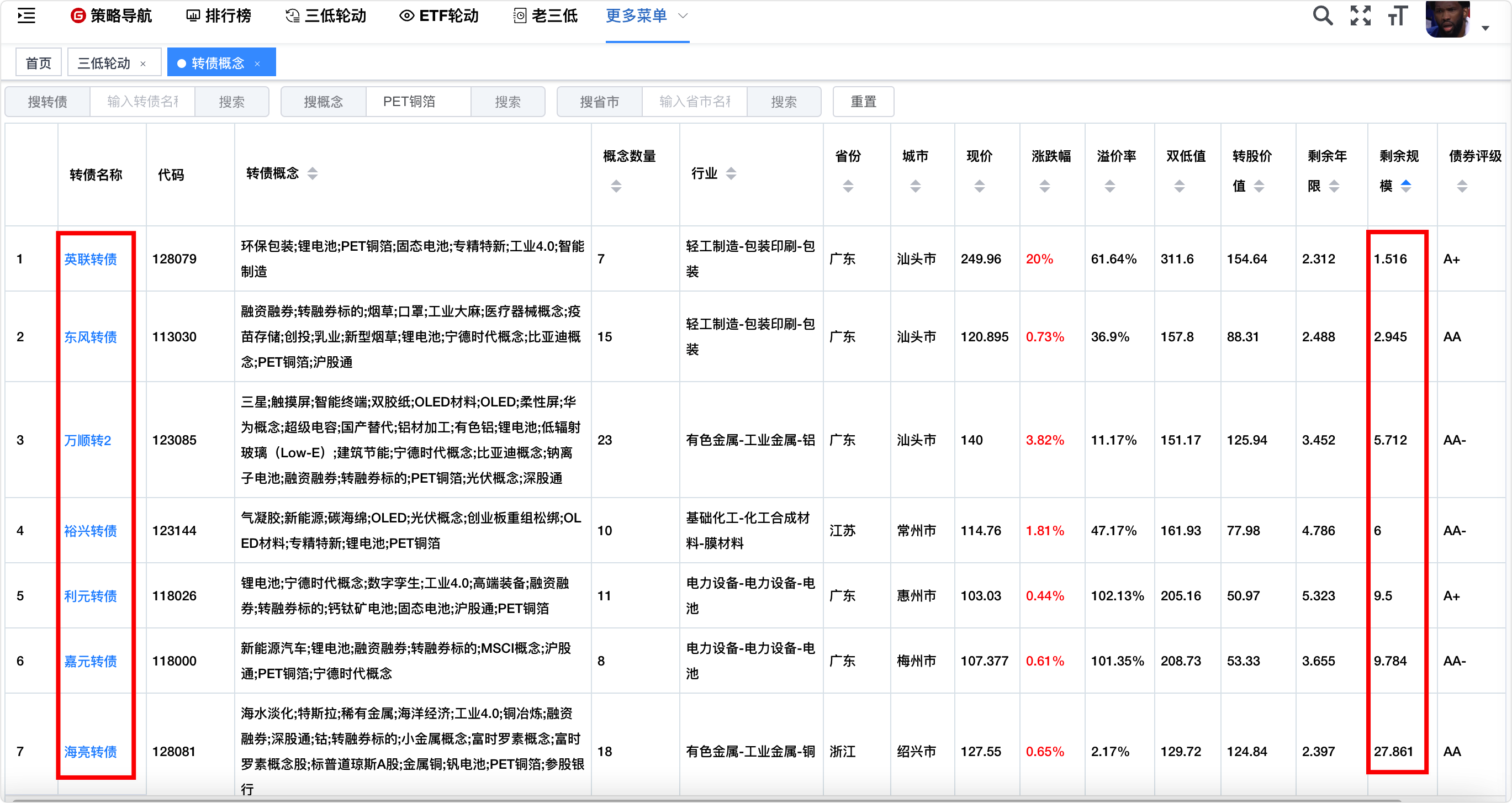Open the avatar dropdown arrow

pos(1485,28)
